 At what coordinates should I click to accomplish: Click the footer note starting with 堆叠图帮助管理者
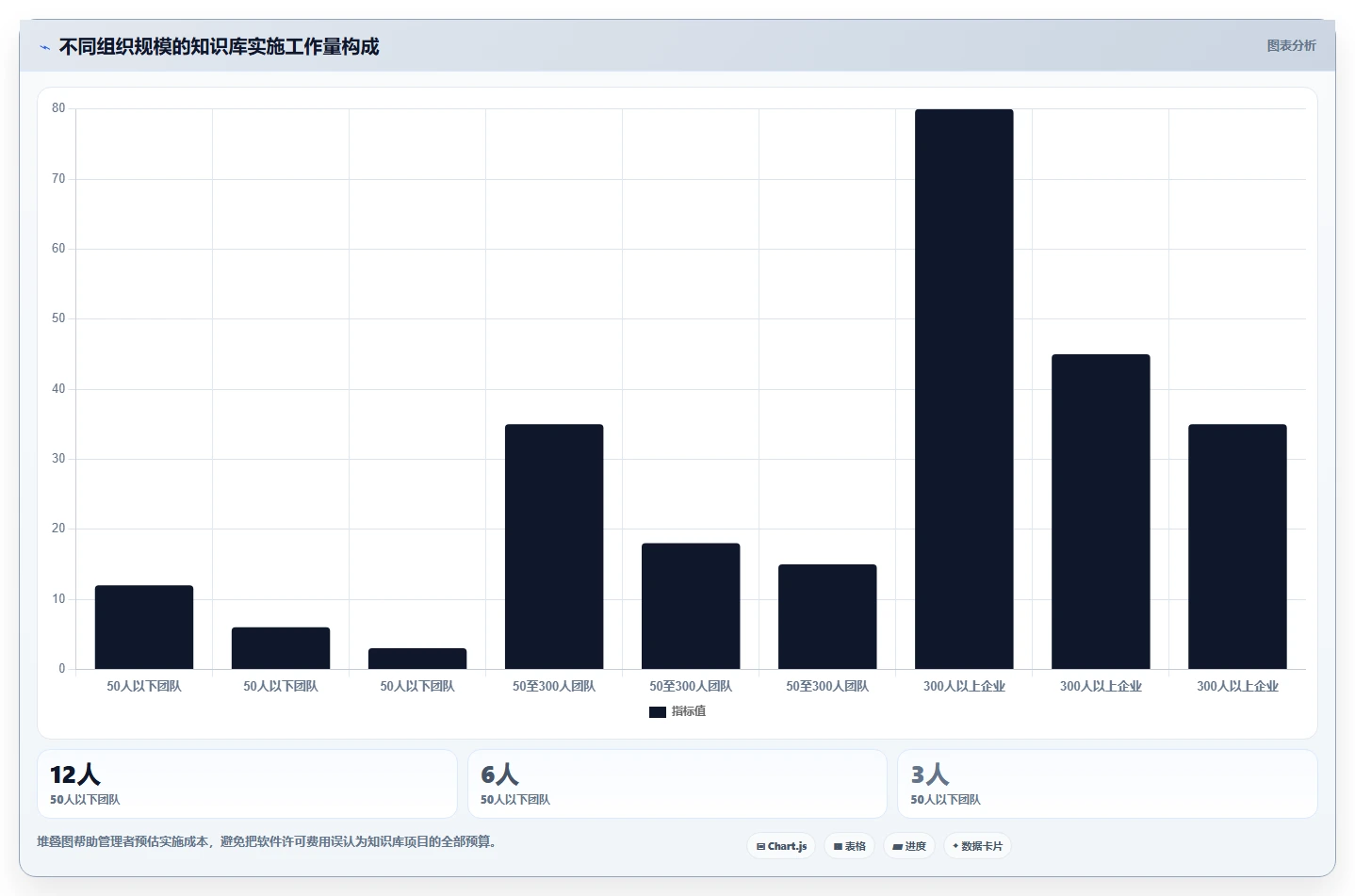tap(267, 841)
